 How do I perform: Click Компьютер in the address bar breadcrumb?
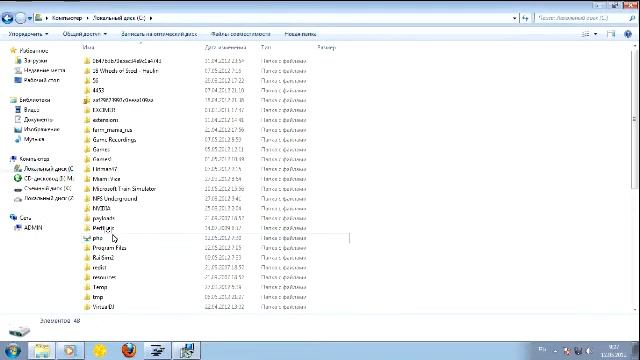(67, 18)
